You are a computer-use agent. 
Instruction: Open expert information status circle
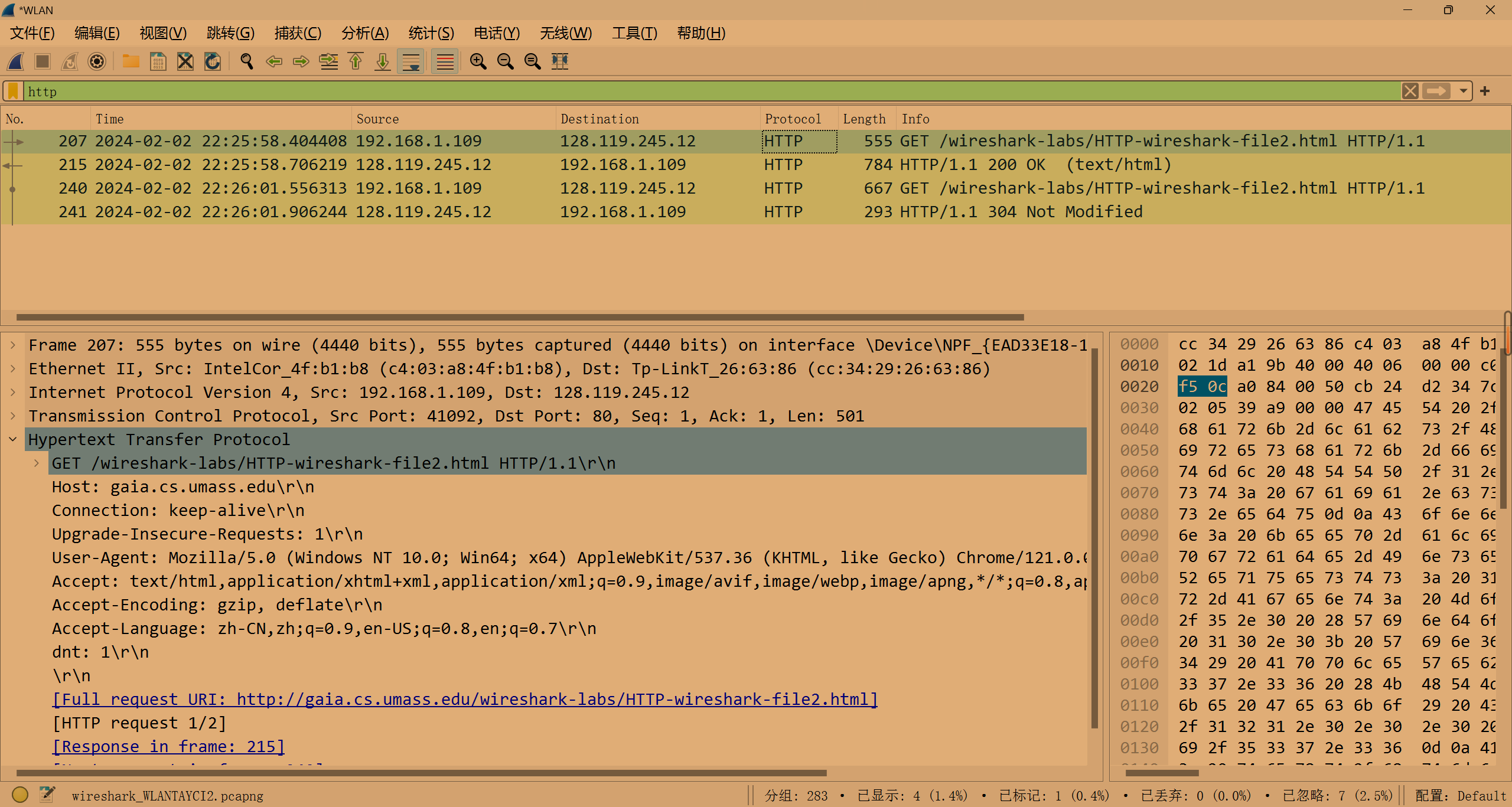pyautogui.click(x=20, y=795)
